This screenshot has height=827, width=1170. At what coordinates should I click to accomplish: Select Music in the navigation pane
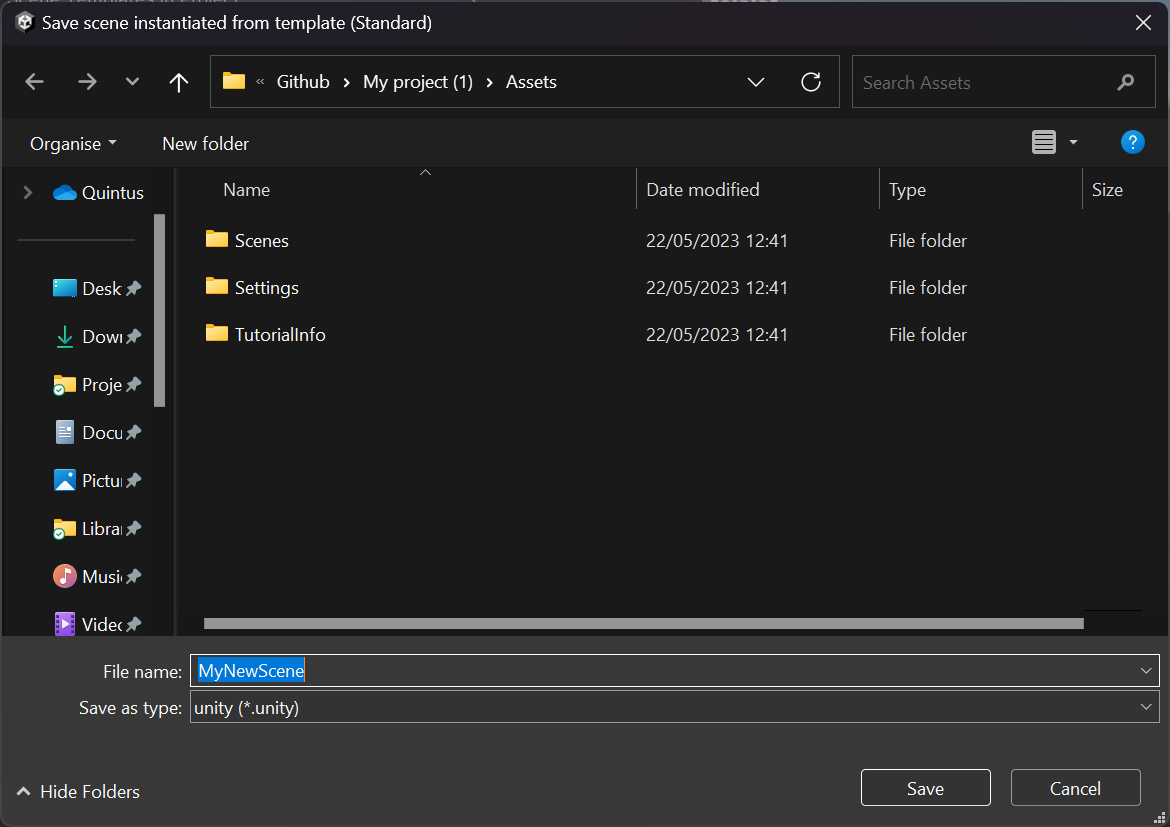100,577
